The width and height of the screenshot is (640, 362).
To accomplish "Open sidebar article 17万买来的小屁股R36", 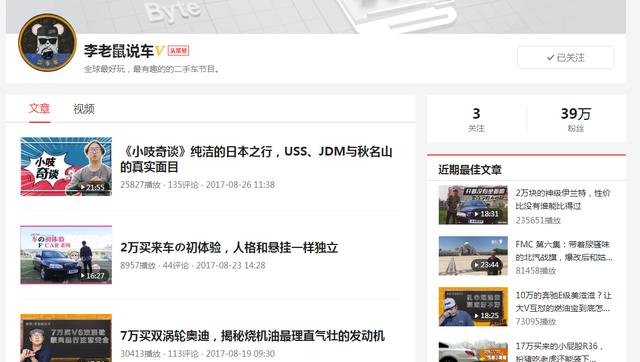I will pyautogui.click(x=559, y=351).
